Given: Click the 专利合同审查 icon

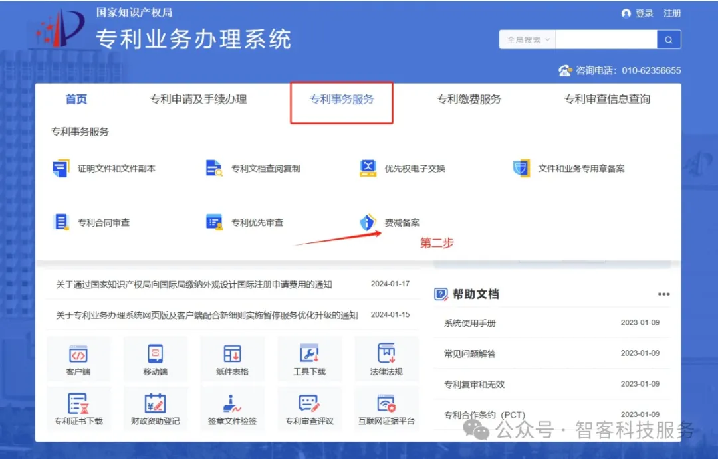Looking at the screenshot, I should (61, 222).
